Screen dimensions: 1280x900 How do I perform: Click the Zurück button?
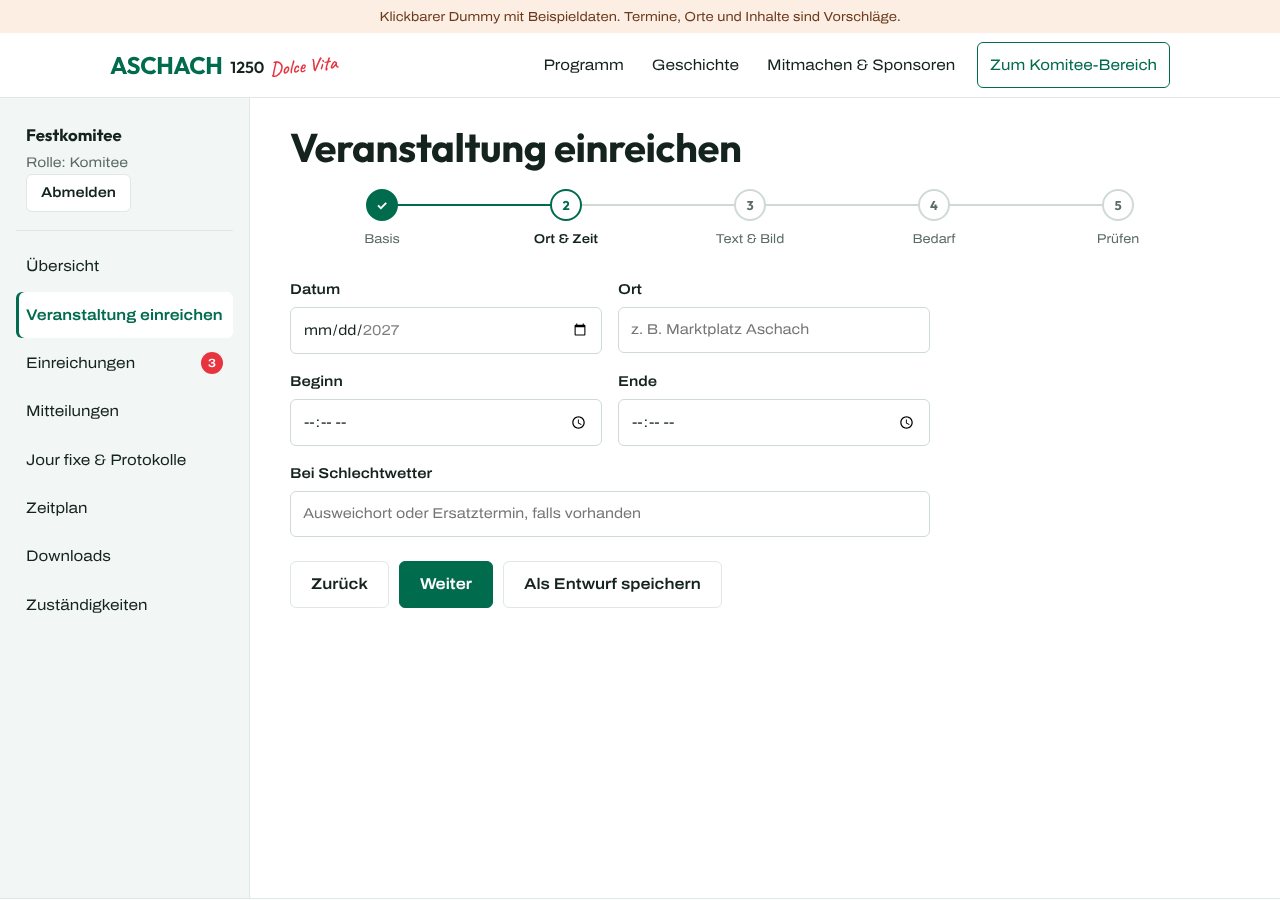point(339,584)
